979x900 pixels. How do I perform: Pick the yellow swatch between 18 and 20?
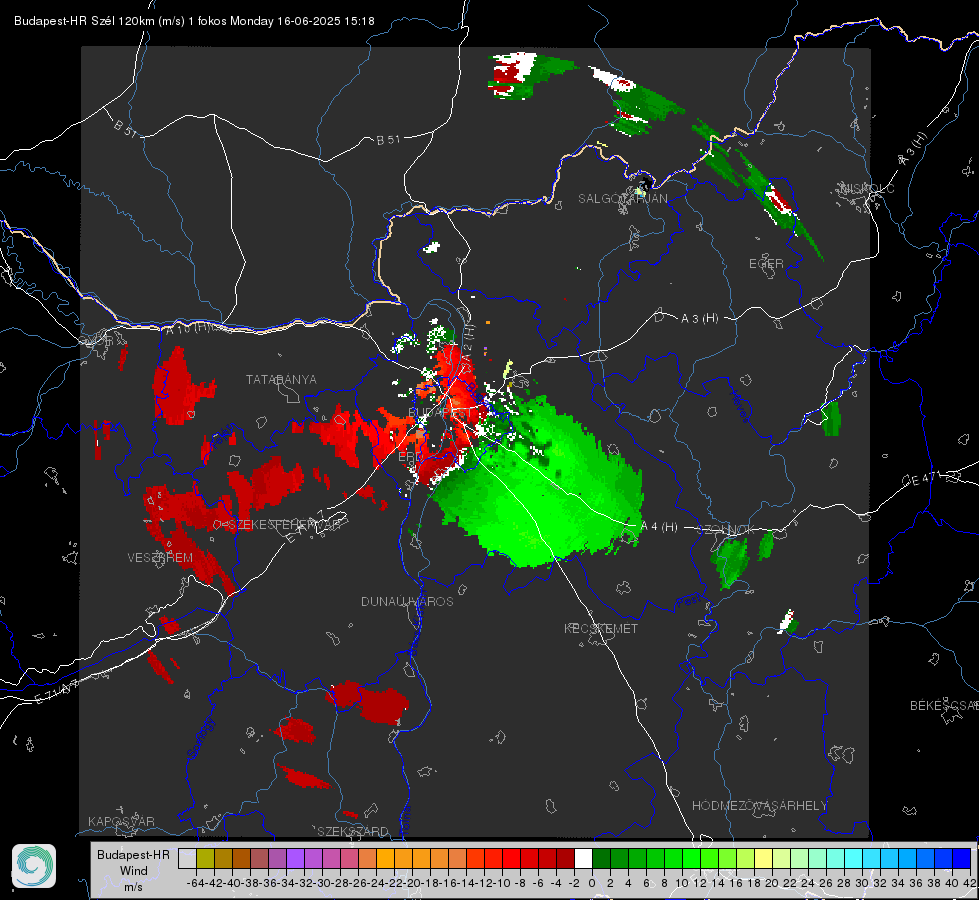coord(763,859)
